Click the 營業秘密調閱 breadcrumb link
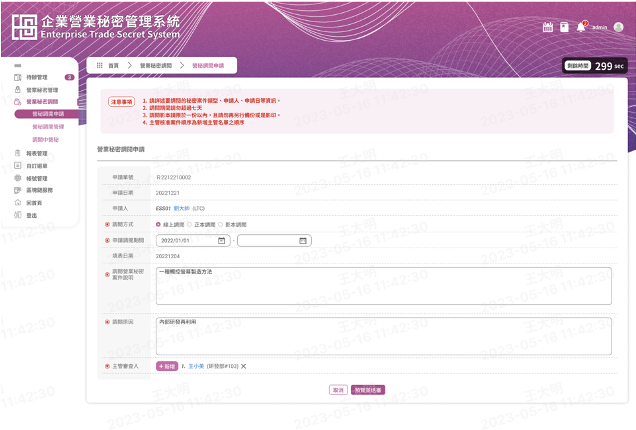 [156, 65]
